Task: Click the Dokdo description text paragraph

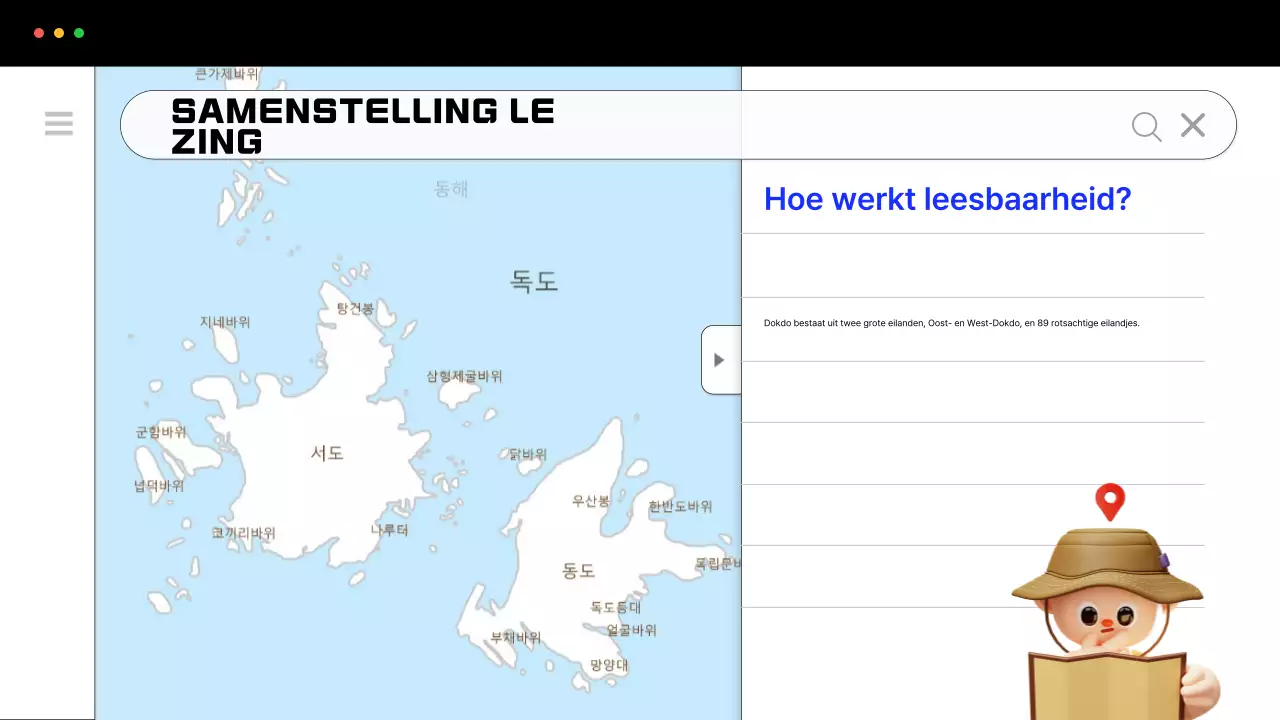Action: pos(951,322)
